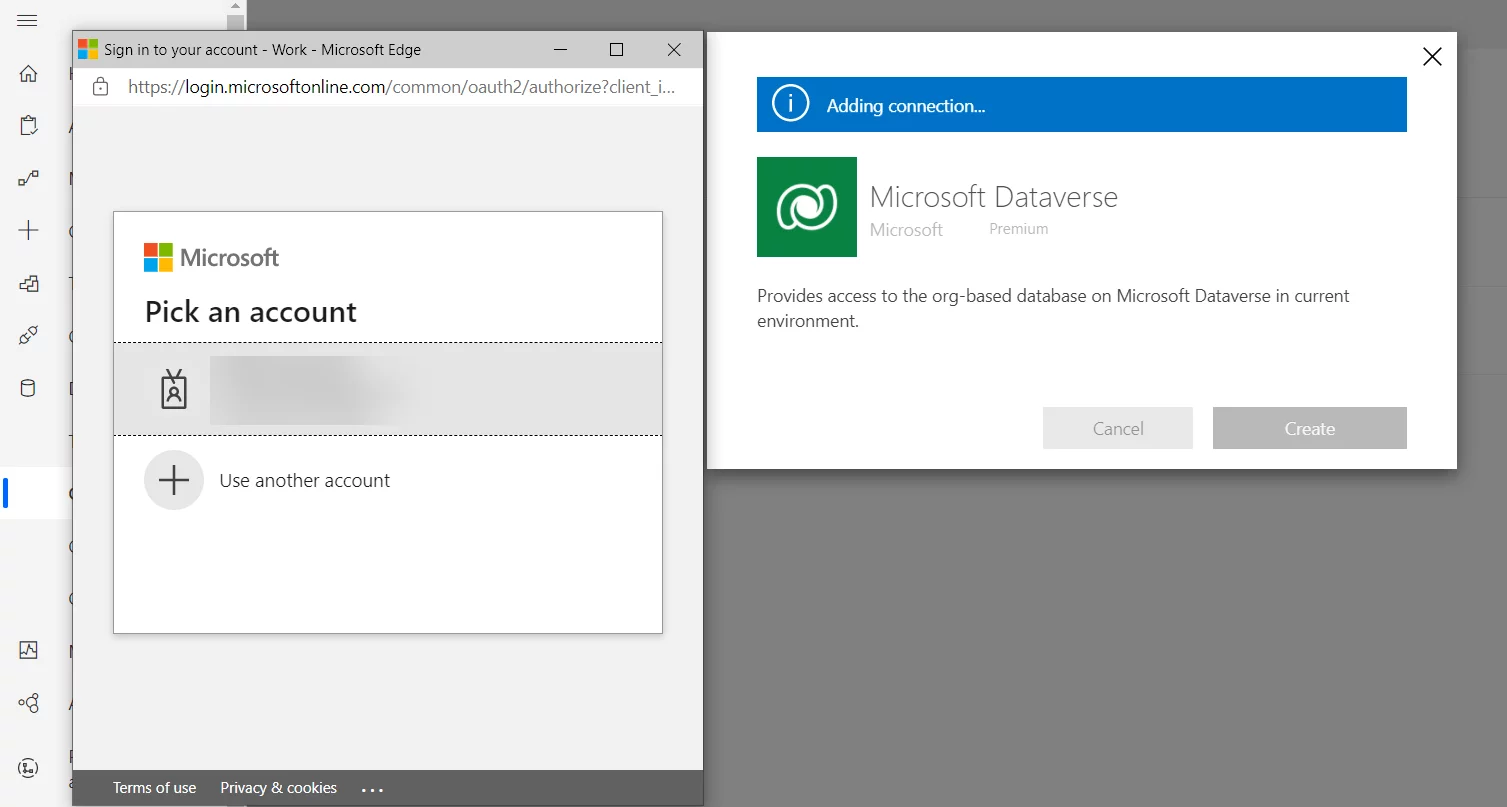Click the sidebar scrollbar up arrow
Image resolution: width=1507 pixels, height=807 pixels.
tap(235, 7)
